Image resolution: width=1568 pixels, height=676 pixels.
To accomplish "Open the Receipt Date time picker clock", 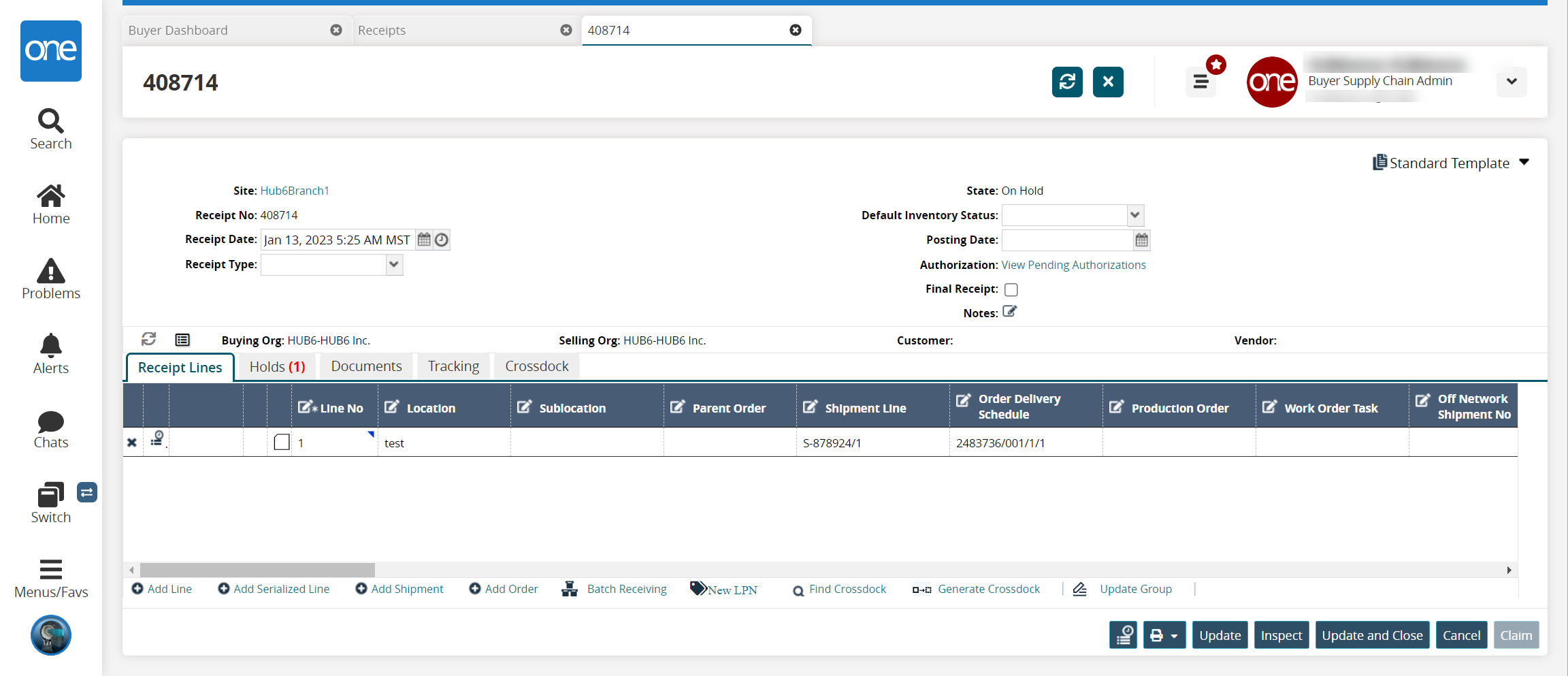I will pyautogui.click(x=442, y=240).
